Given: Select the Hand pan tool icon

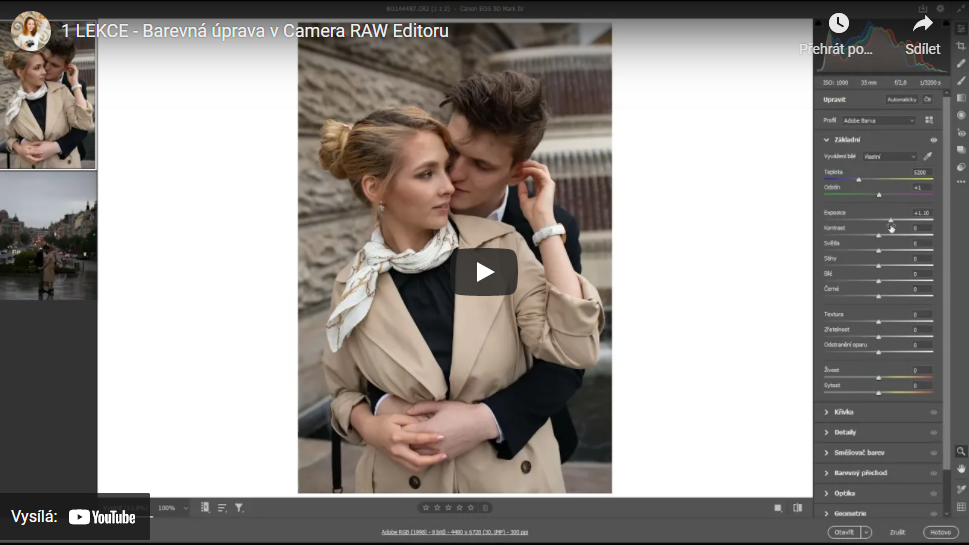Looking at the screenshot, I should point(961,469).
